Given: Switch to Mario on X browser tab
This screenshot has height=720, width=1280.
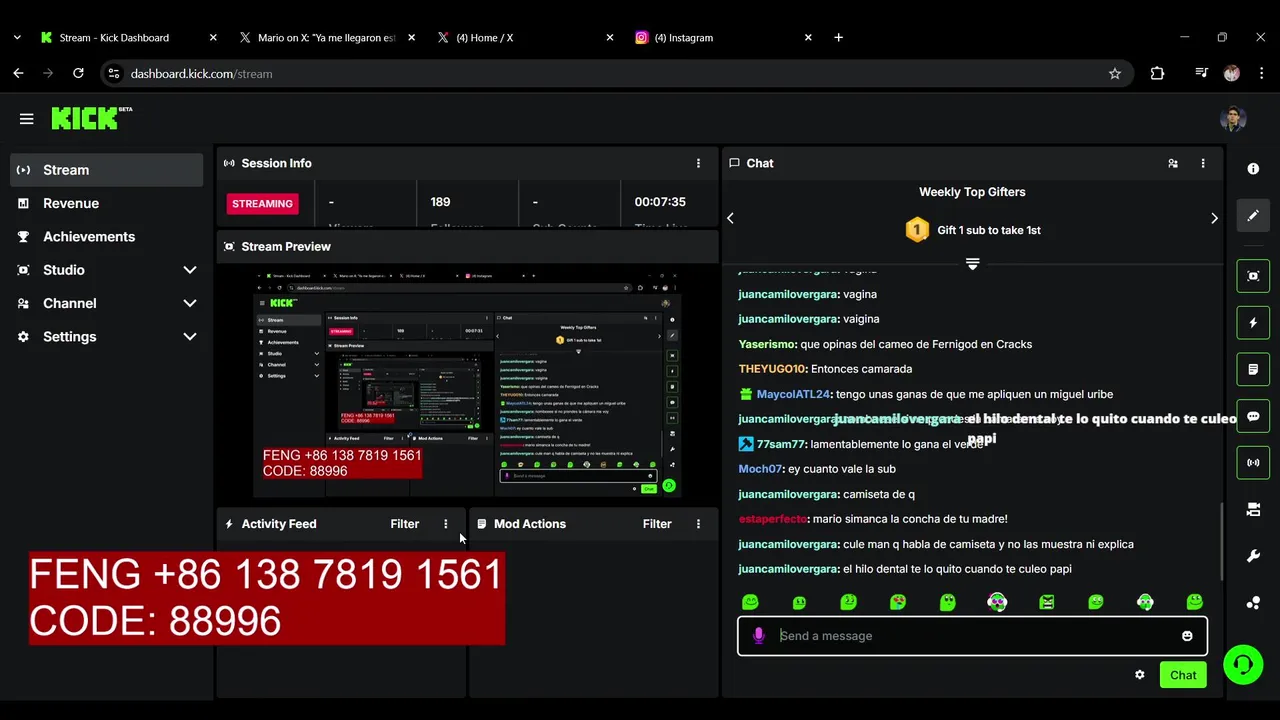Looking at the screenshot, I should pyautogui.click(x=327, y=38).
